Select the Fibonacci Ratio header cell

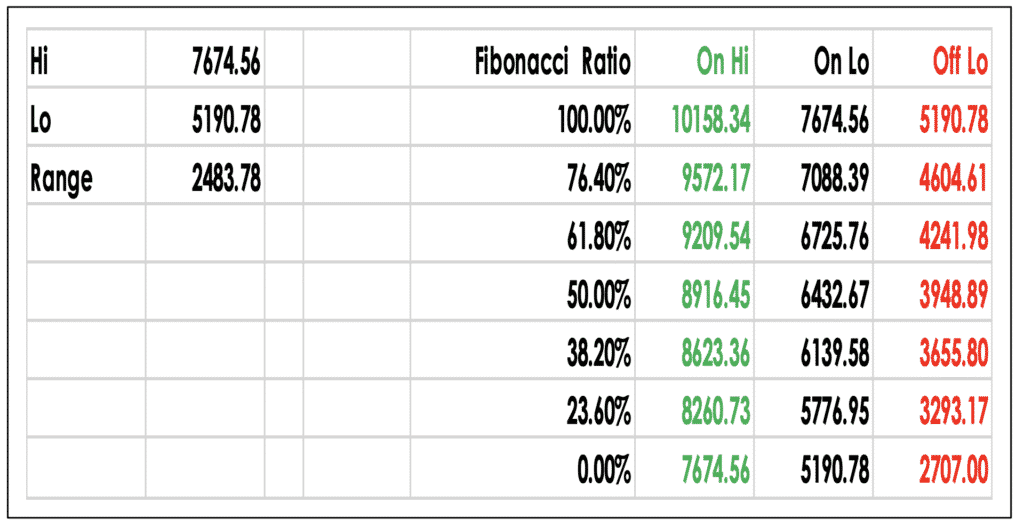click(x=553, y=62)
